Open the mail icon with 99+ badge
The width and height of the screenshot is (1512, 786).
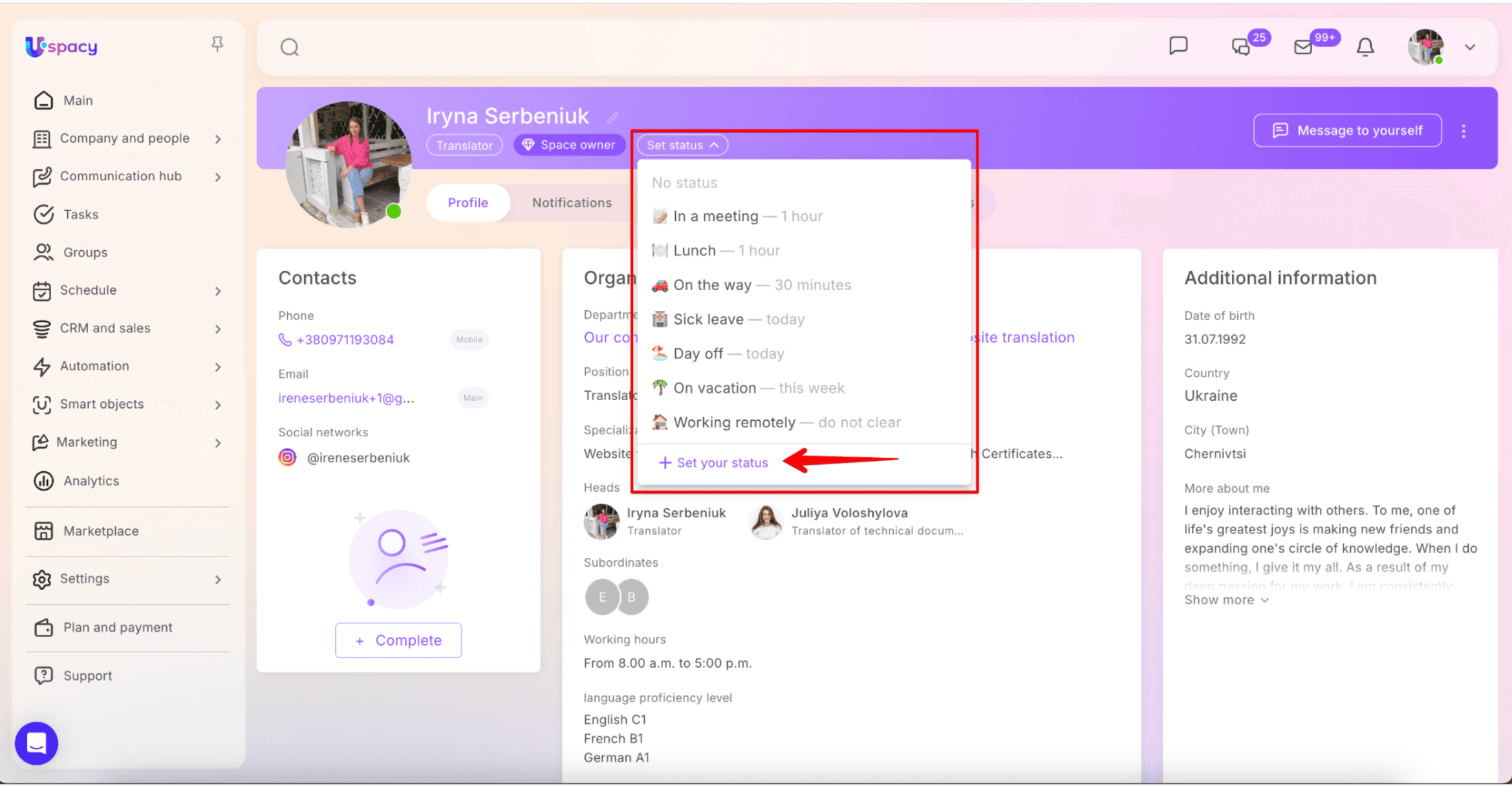pyautogui.click(x=1303, y=47)
